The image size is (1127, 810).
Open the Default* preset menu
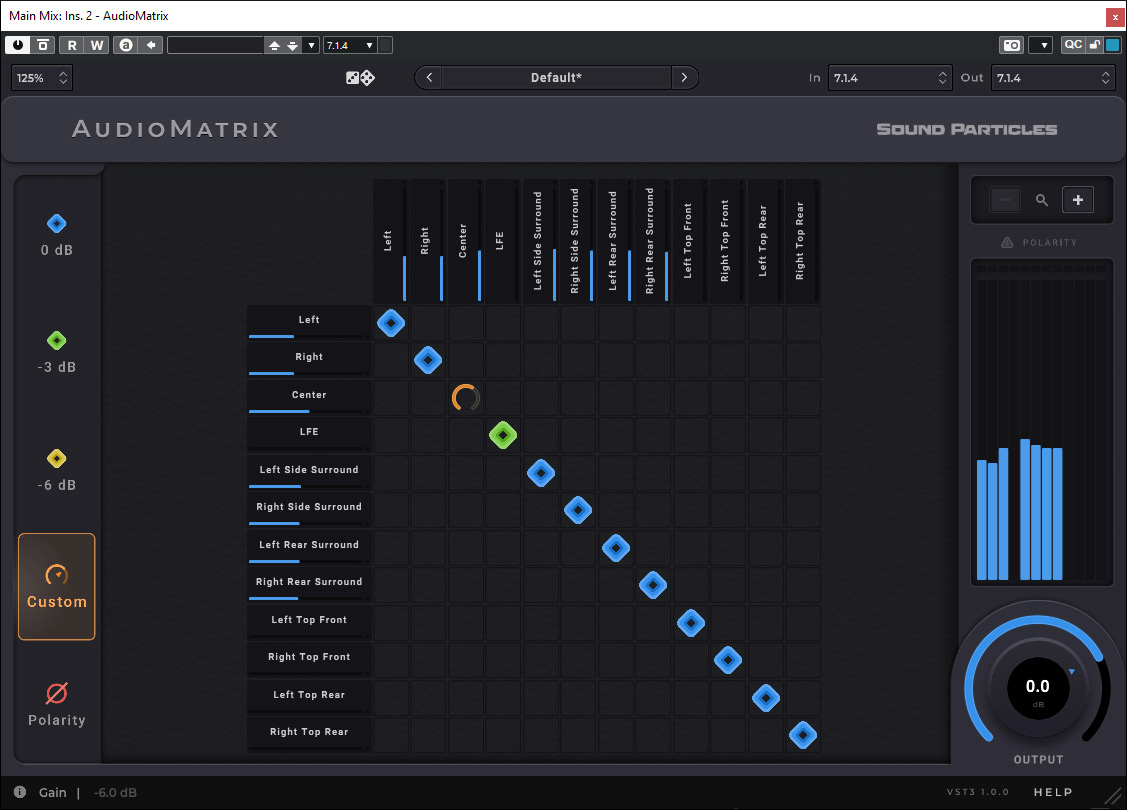[x=556, y=78]
